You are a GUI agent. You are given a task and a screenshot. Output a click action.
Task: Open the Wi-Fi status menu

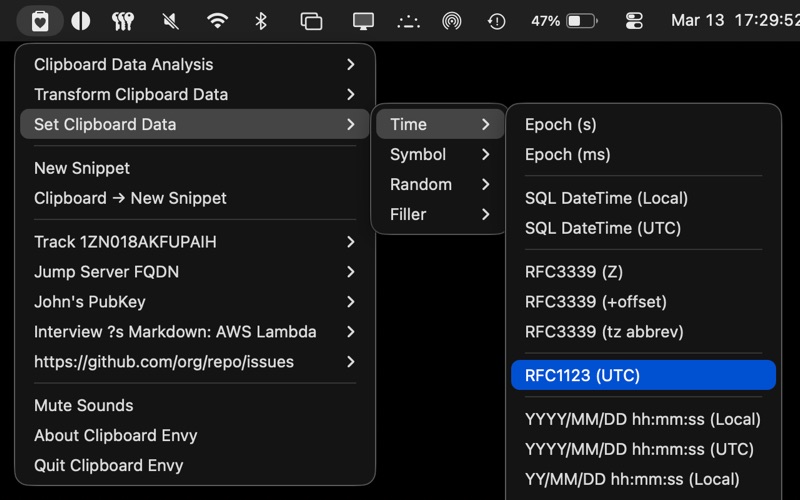pyautogui.click(x=217, y=21)
